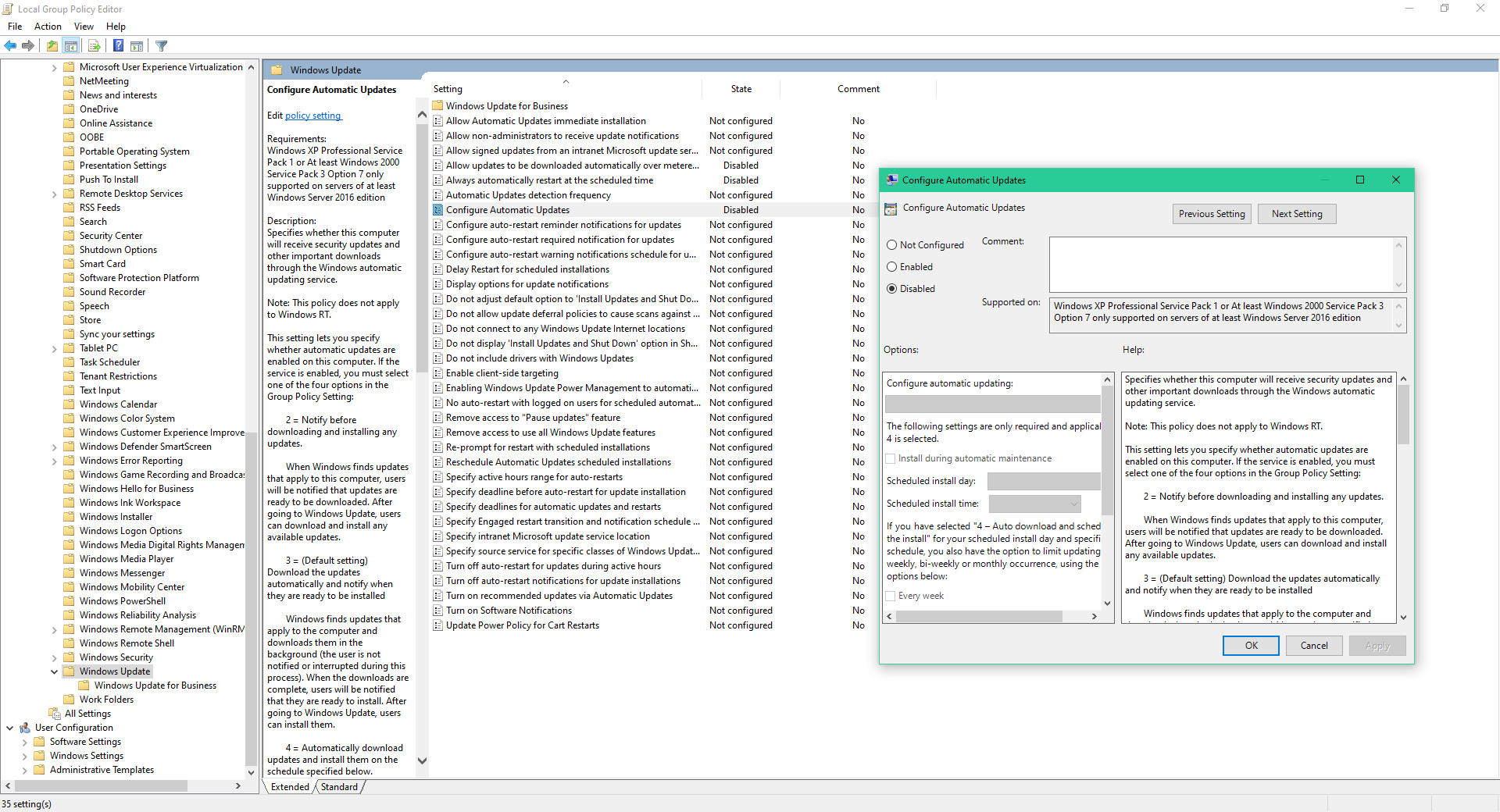Select 'Specify intranet Microsoft update service location' row
This screenshot has height=812, width=1500.
click(548, 536)
